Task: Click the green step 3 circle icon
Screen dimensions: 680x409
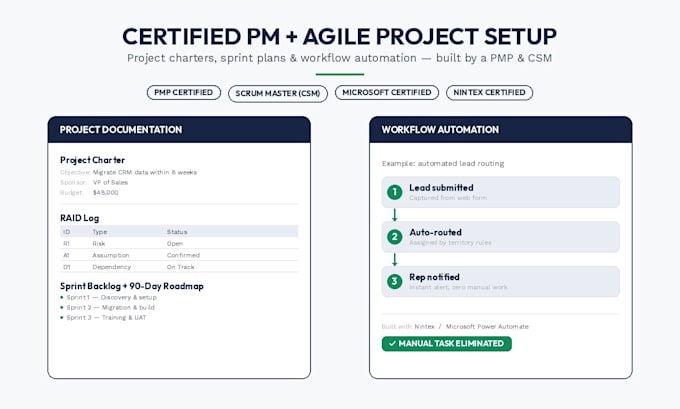Action: click(395, 281)
